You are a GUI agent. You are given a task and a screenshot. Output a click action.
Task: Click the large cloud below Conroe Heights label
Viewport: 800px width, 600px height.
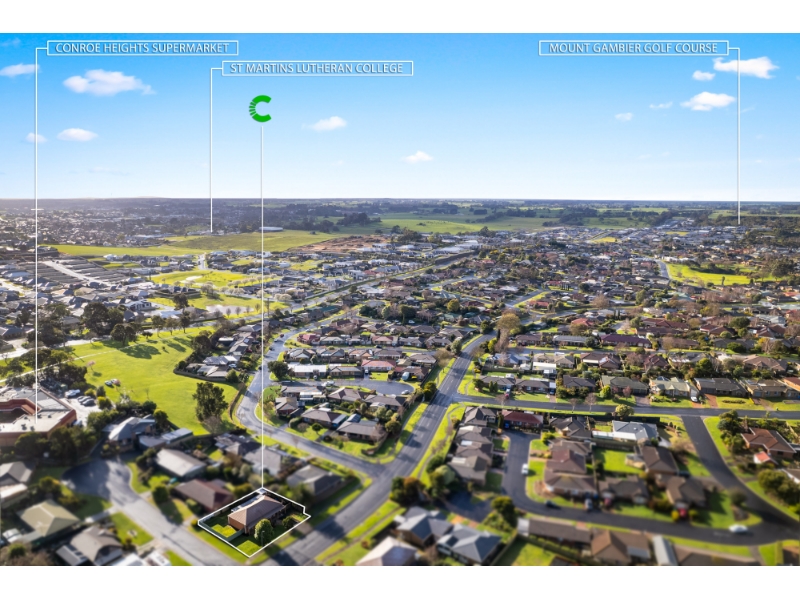click(x=107, y=83)
